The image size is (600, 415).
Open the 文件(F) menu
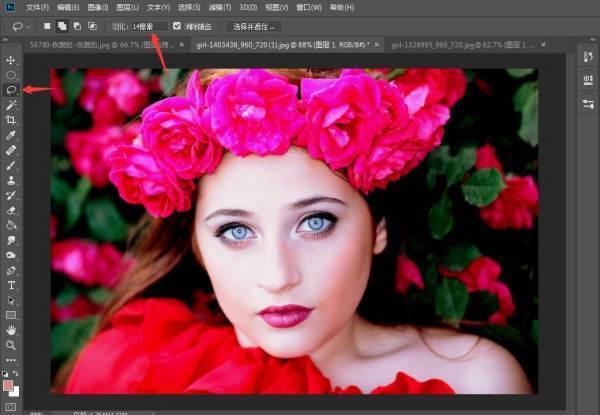click(37, 7)
